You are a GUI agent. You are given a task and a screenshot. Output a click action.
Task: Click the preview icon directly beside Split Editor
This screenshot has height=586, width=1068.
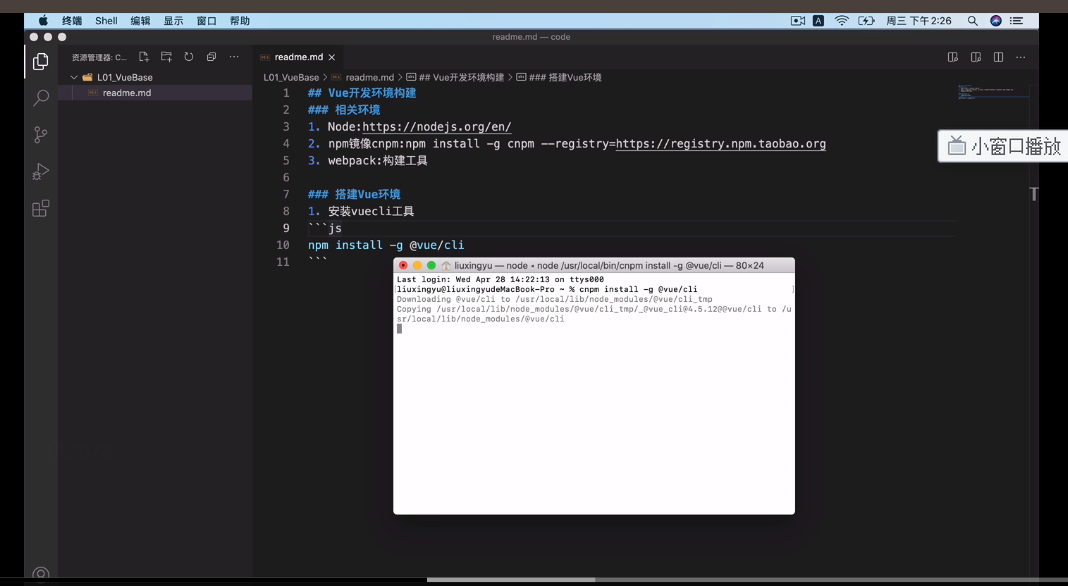point(976,57)
